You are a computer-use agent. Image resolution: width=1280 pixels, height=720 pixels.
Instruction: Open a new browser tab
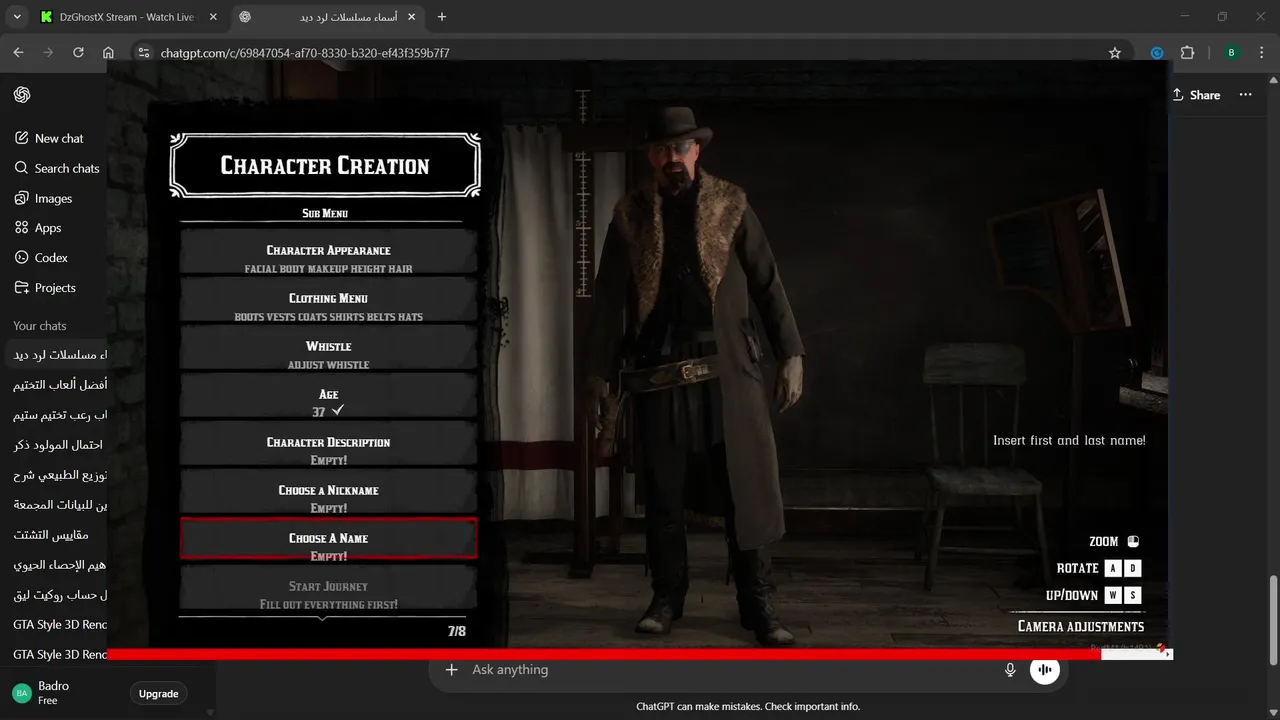(442, 17)
